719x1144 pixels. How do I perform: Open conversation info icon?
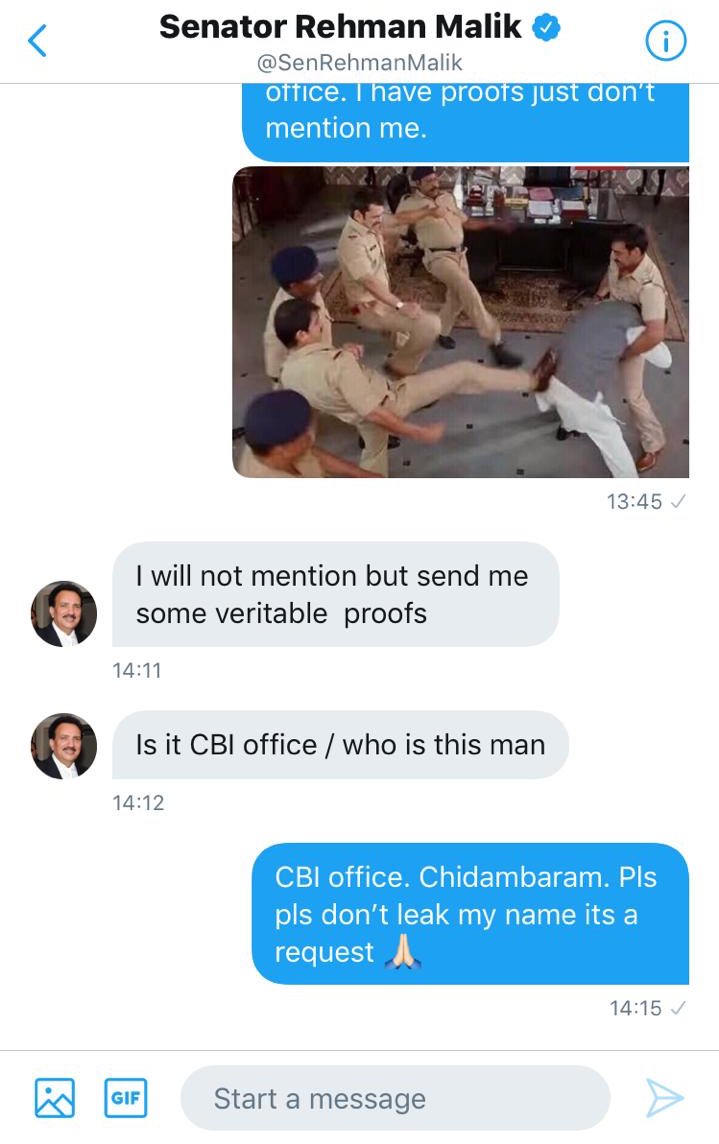click(666, 41)
